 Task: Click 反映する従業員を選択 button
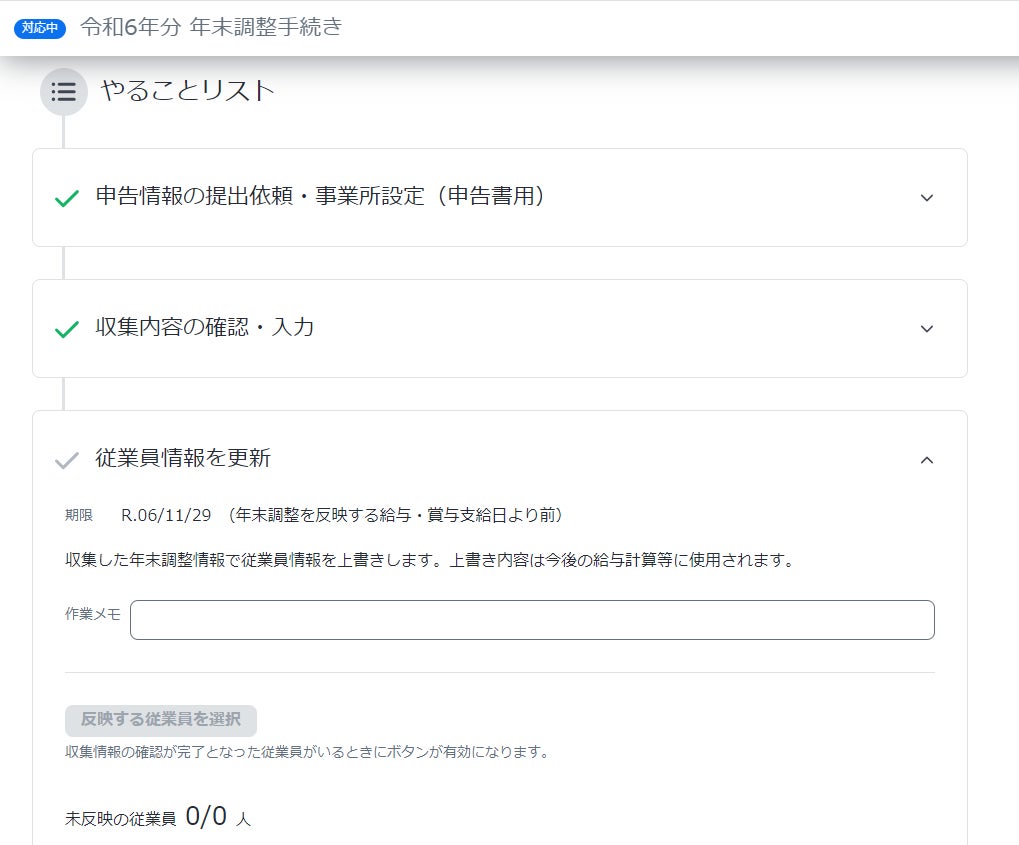coord(161,720)
